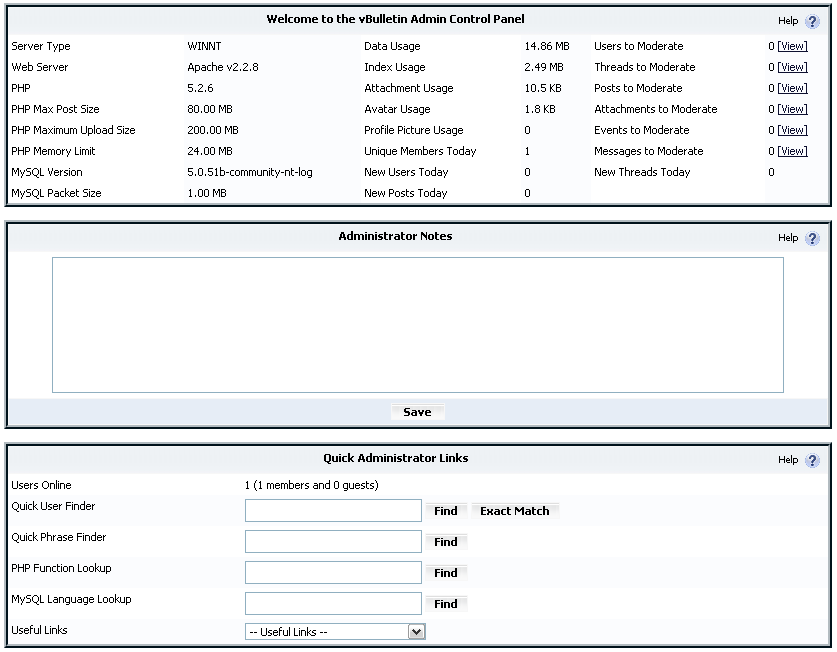Image resolution: width=837 pixels, height=652 pixels.
Task: Click the PHP version 5.2.6 value
Action: pyautogui.click(x=200, y=88)
